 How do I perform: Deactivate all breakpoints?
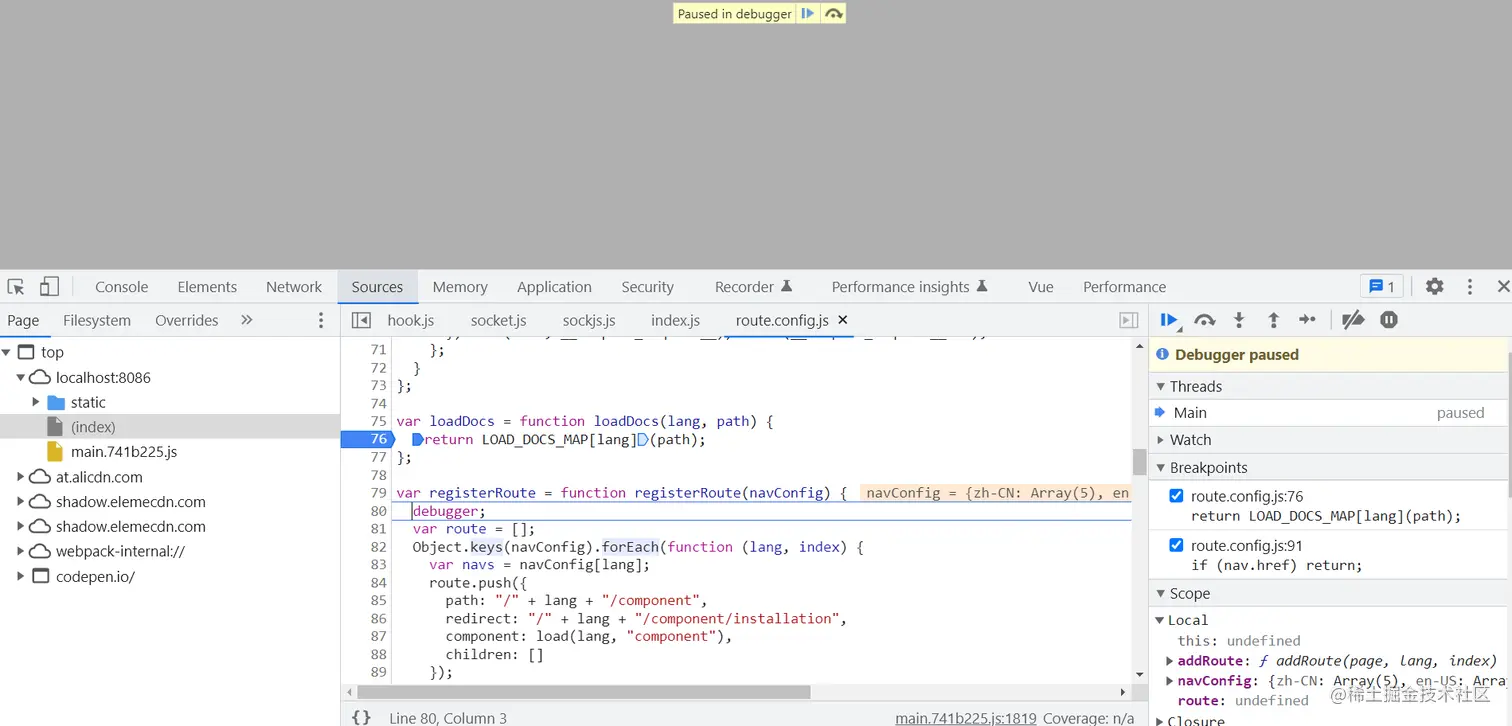tap(1353, 320)
